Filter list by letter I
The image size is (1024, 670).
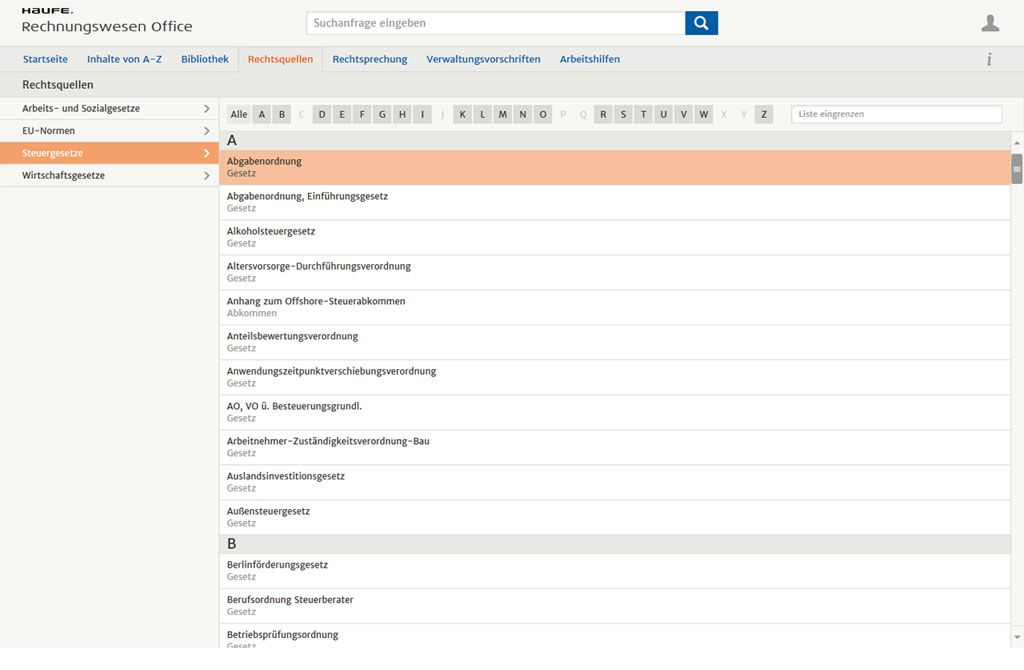pyautogui.click(x=423, y=114)
